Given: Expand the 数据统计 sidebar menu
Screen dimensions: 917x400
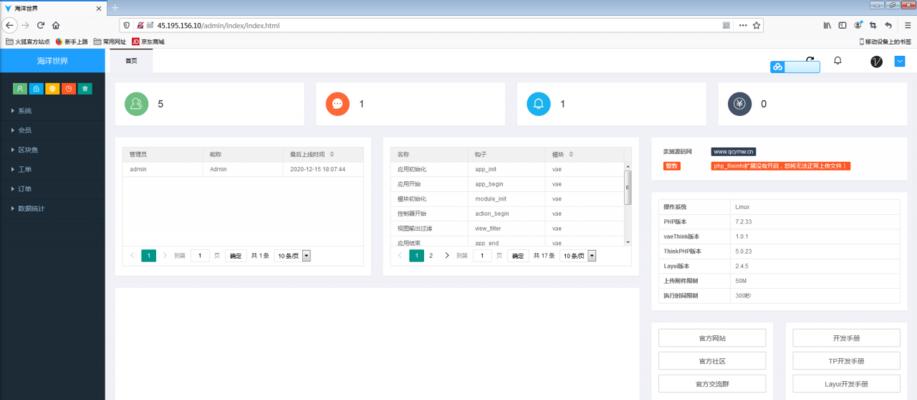Looking at the screenshot, I should coord(53,208).
